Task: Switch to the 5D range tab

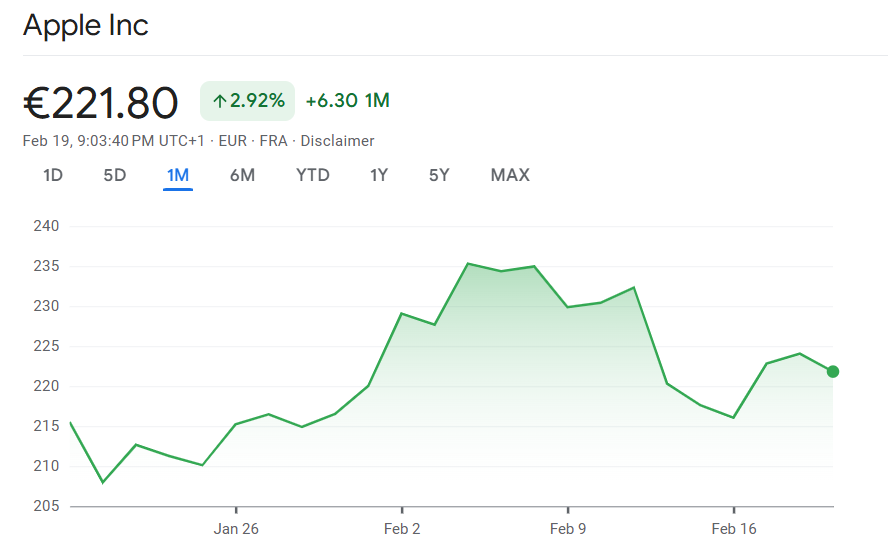Action: point(115,175)
